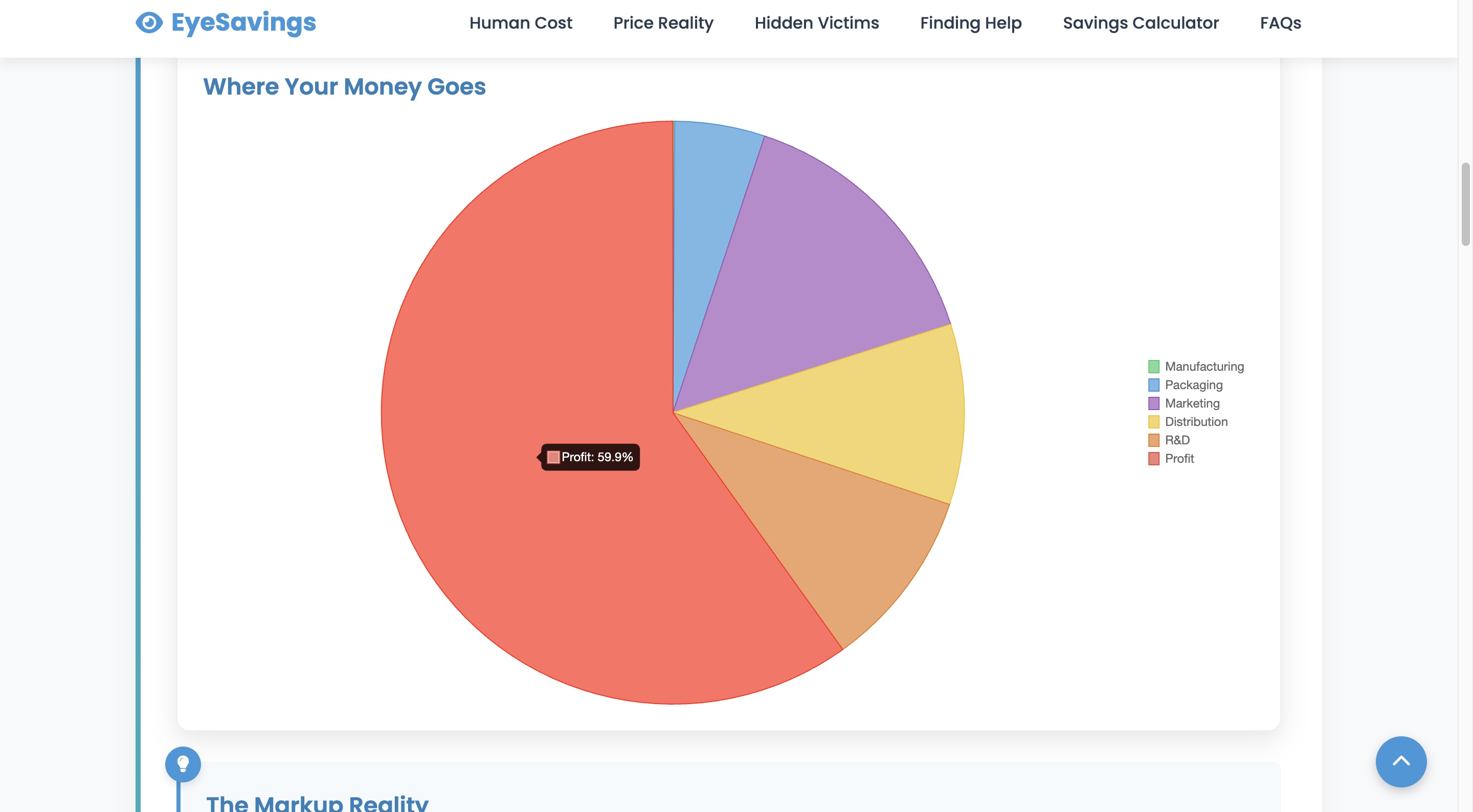Click the EyeSavings brand name text

pyautogui.click(x=243, y=23)
